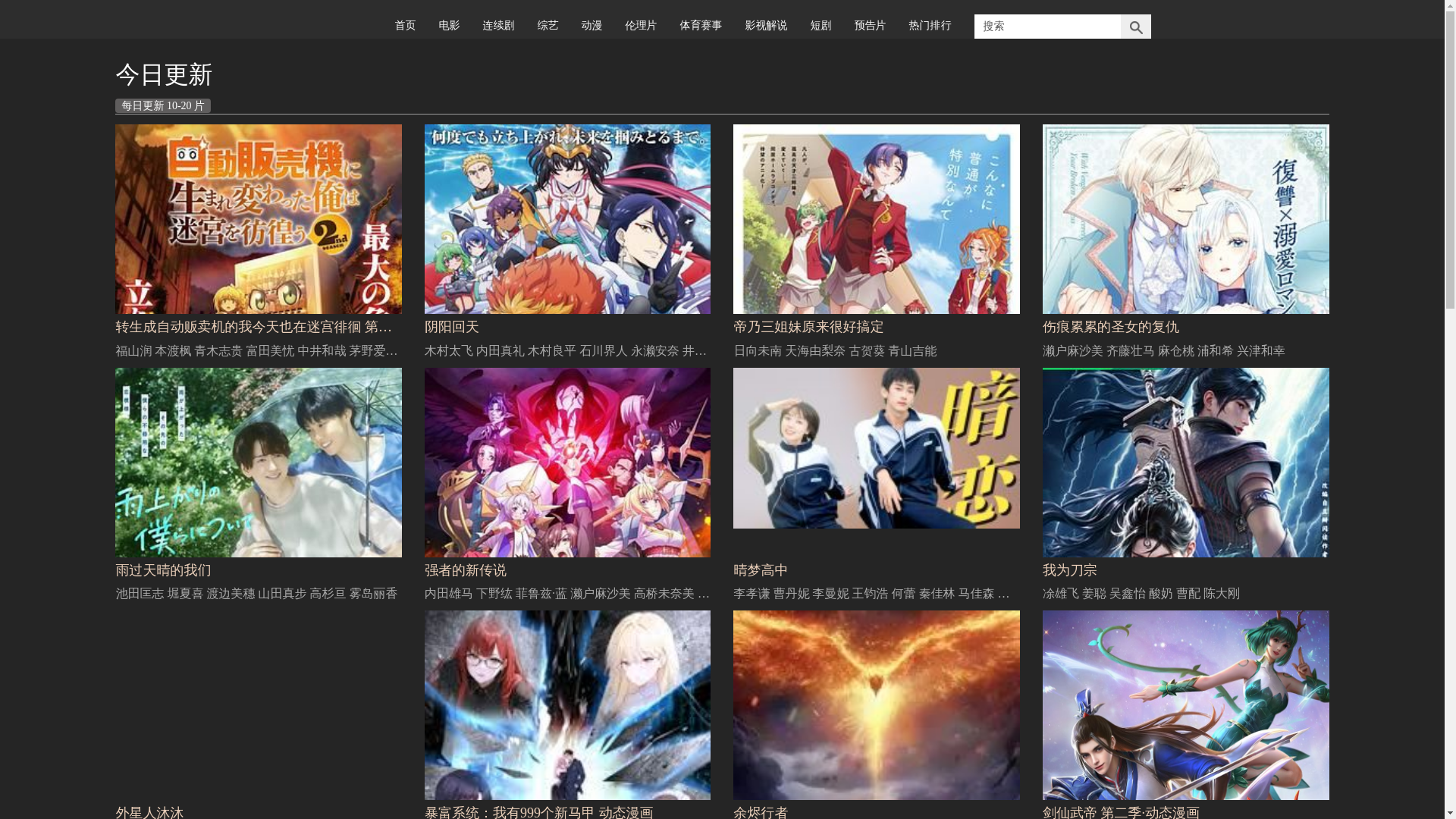Open the 帝乃三姐妹 poster thumbnail

(877, 219)
